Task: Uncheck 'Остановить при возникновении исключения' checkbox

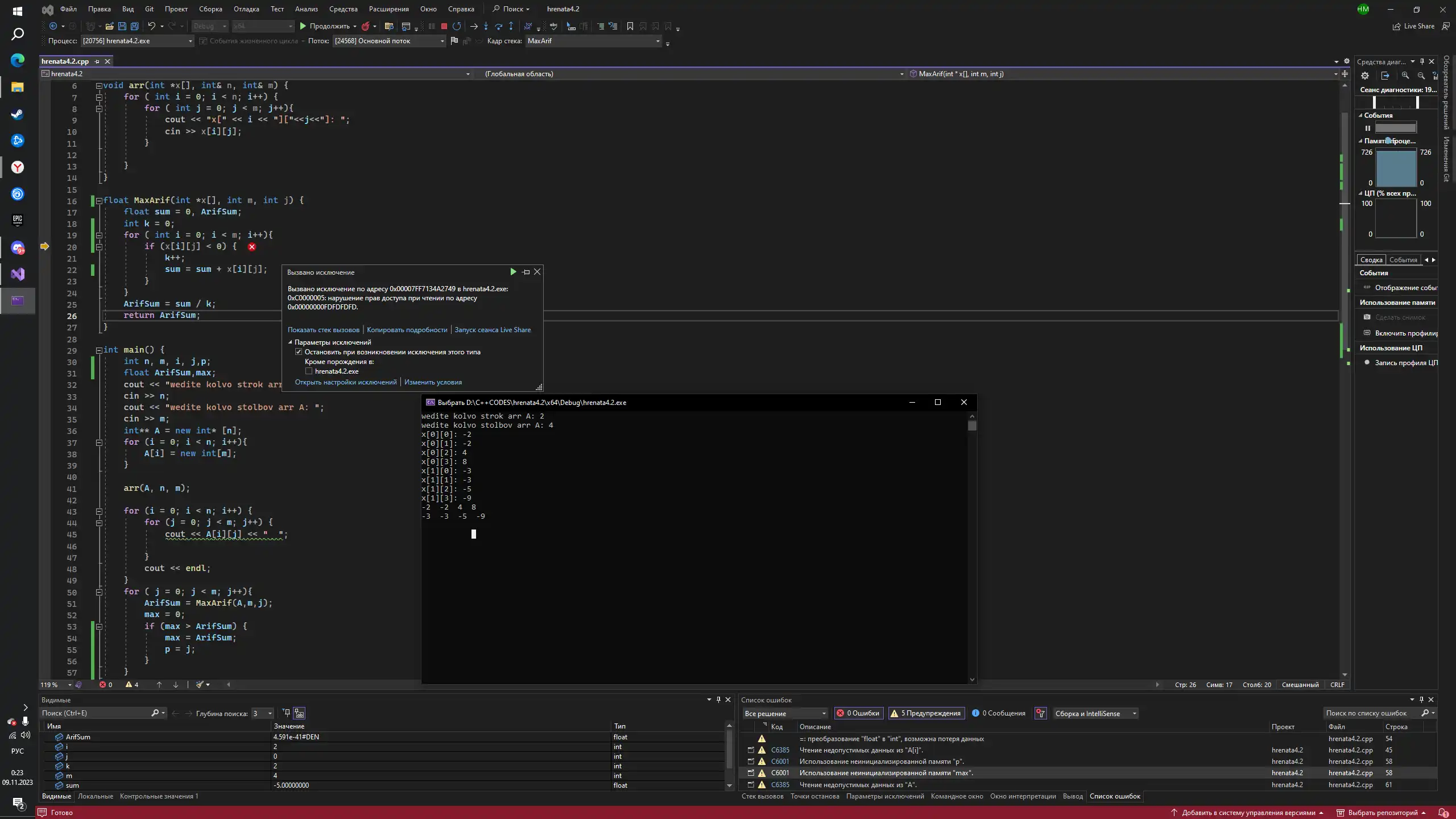Action: 299,352
